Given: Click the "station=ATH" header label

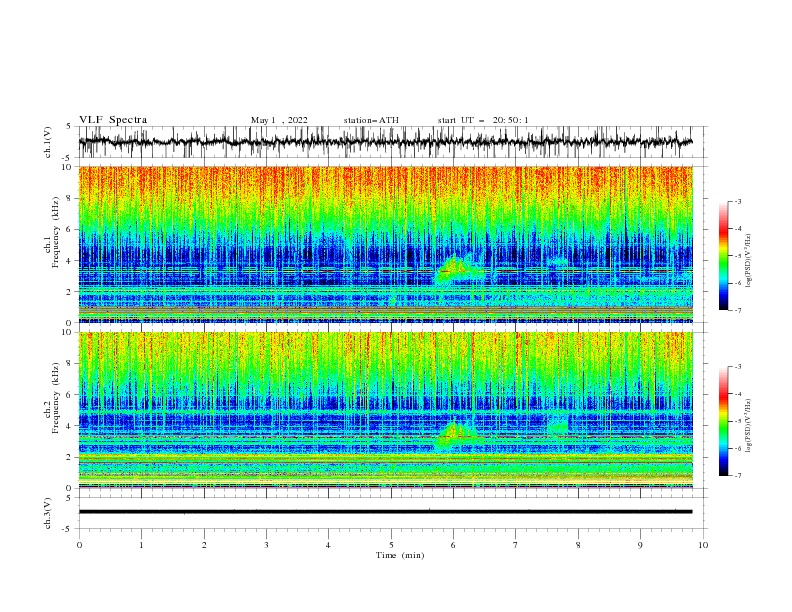Looking at the screenshot, I should (371, 120).
